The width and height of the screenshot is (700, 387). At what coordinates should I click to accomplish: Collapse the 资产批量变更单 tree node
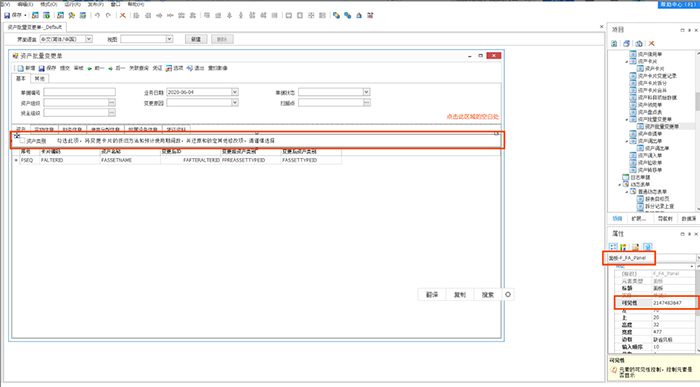627,120
